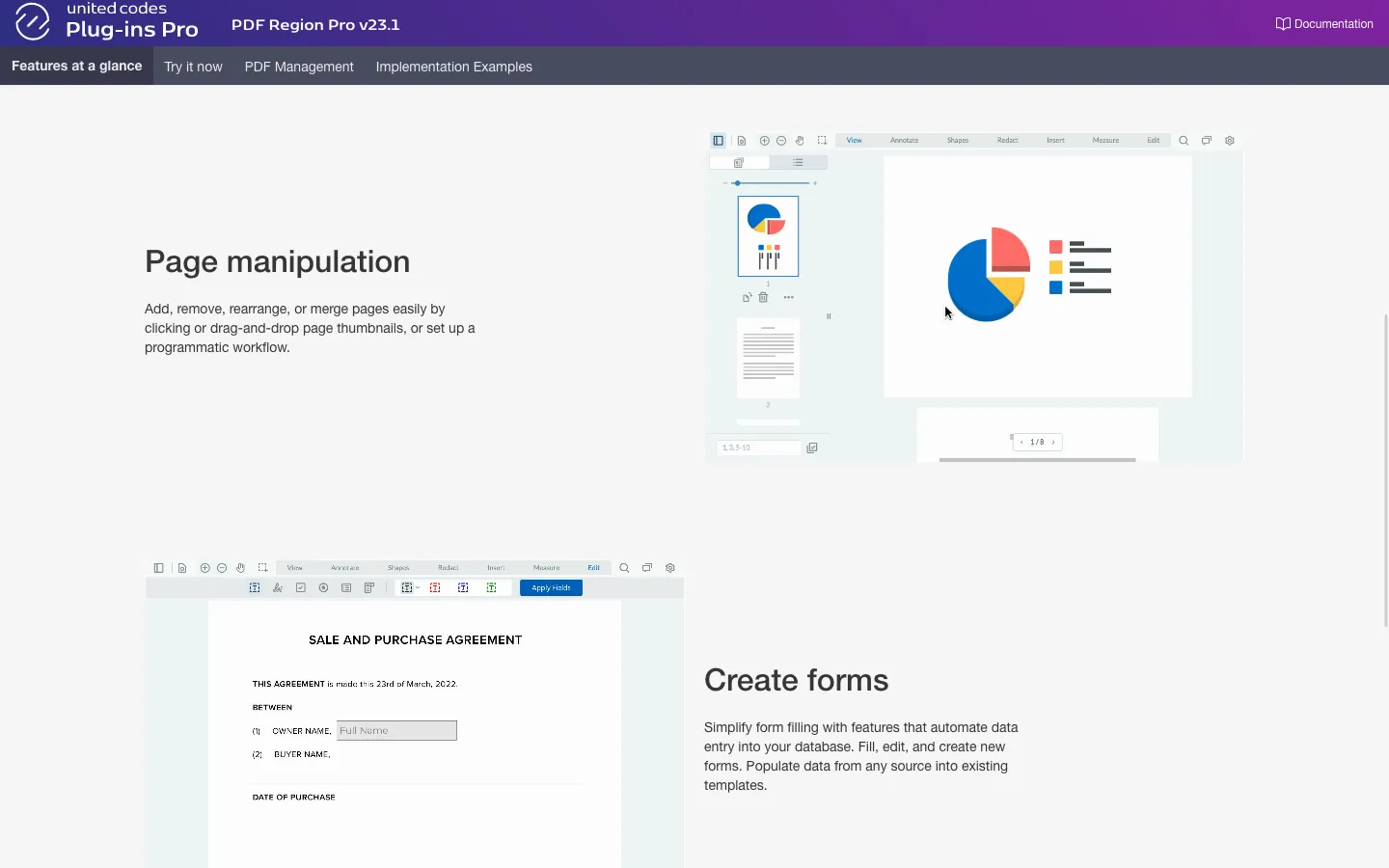This screenshot has width=1389, height=868.
Task: Click the red text field icon left of Apply Fields
Action: click(435, 587)
